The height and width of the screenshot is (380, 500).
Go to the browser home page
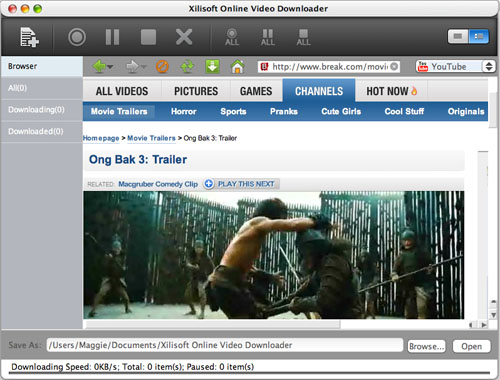coord(237,66)
